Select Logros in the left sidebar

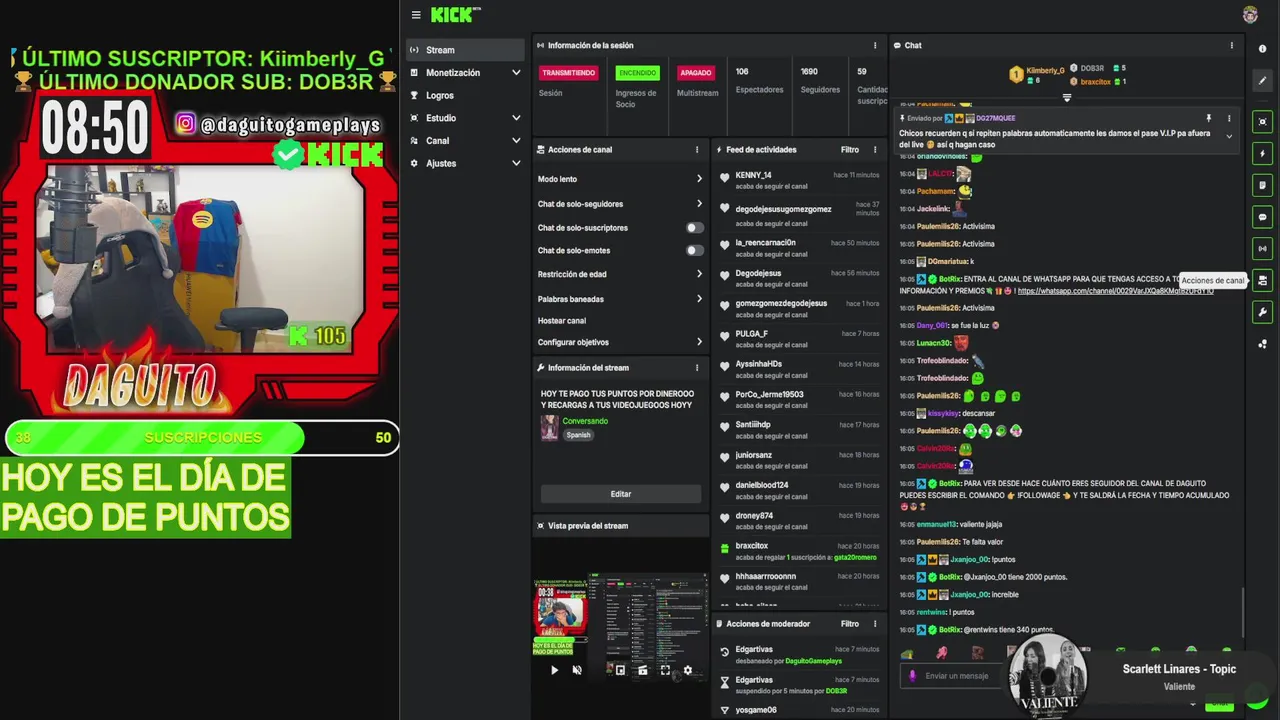(x=465, y=95)
